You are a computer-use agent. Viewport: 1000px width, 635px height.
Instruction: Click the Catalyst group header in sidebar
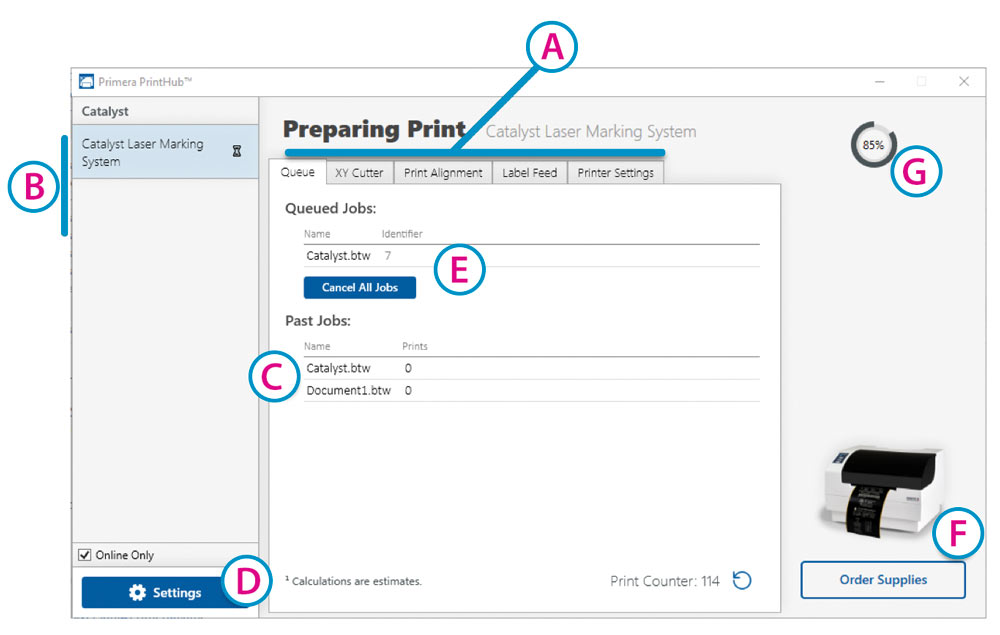165,111
